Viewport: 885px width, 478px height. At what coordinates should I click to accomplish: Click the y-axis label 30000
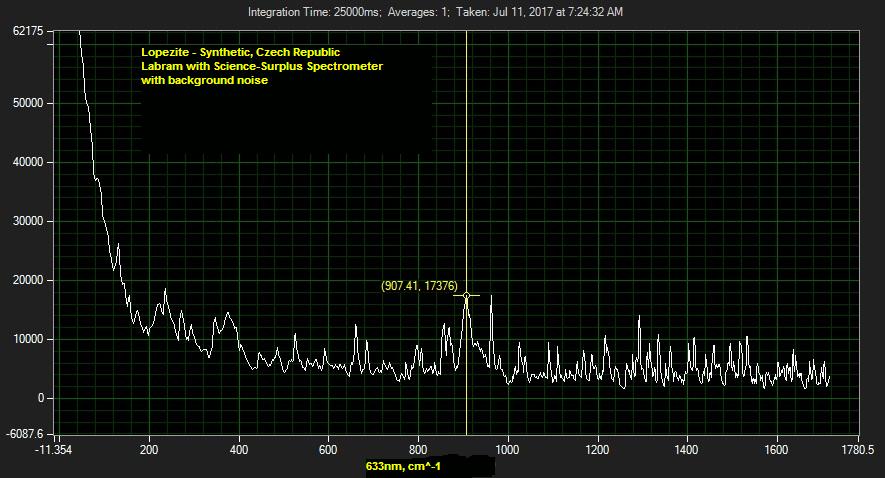28,221
